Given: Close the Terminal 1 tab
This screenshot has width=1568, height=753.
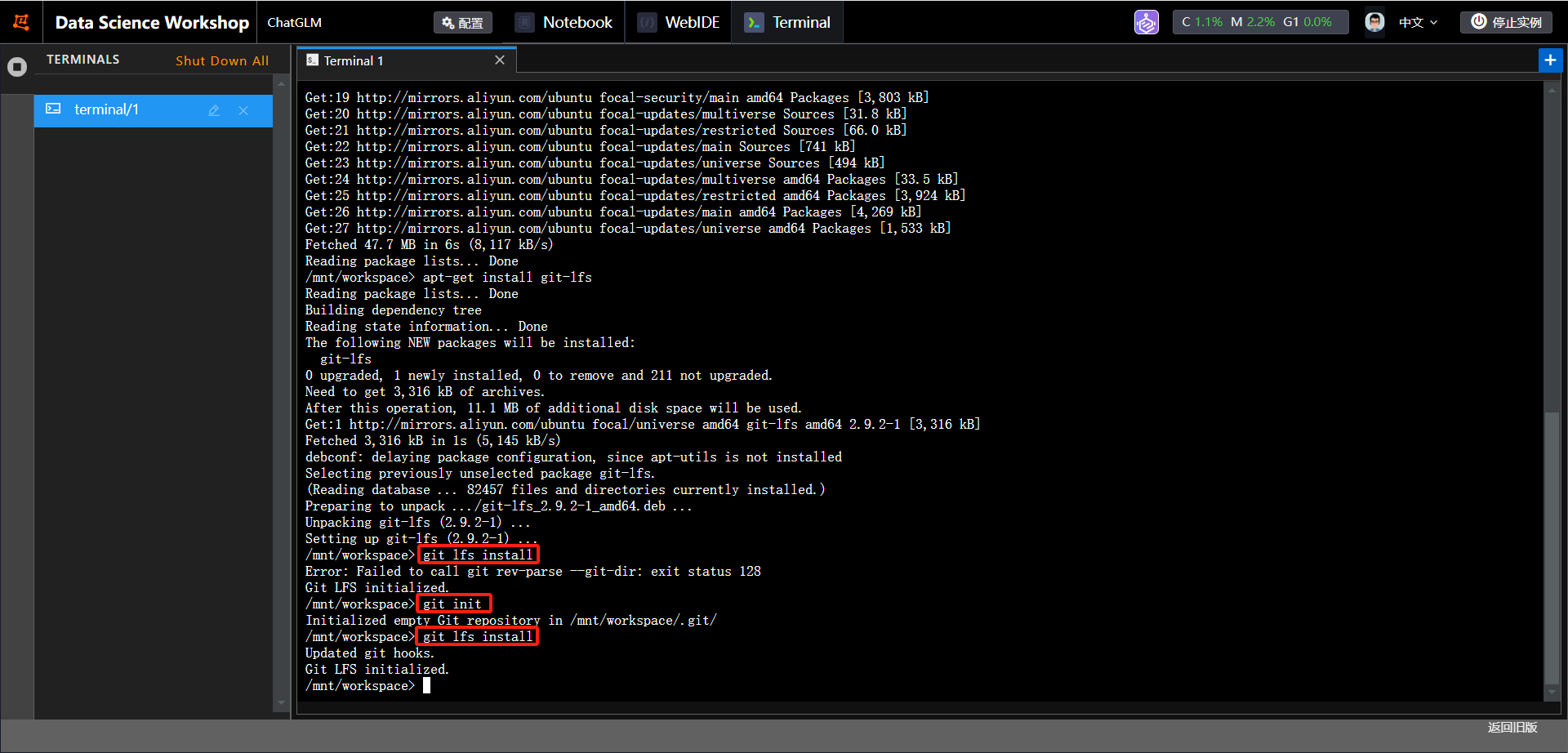Looking at the screenshot, I should (x=500, y=60).
